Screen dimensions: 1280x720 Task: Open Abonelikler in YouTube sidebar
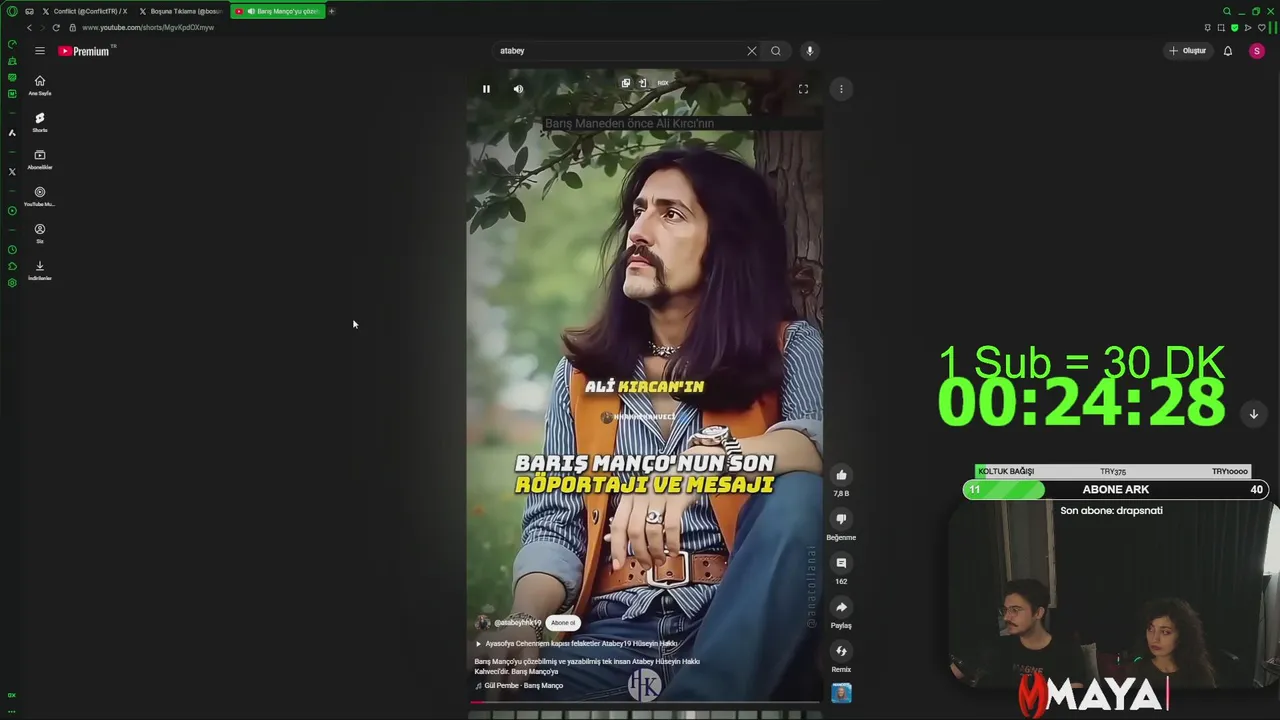tap(40, 159)
